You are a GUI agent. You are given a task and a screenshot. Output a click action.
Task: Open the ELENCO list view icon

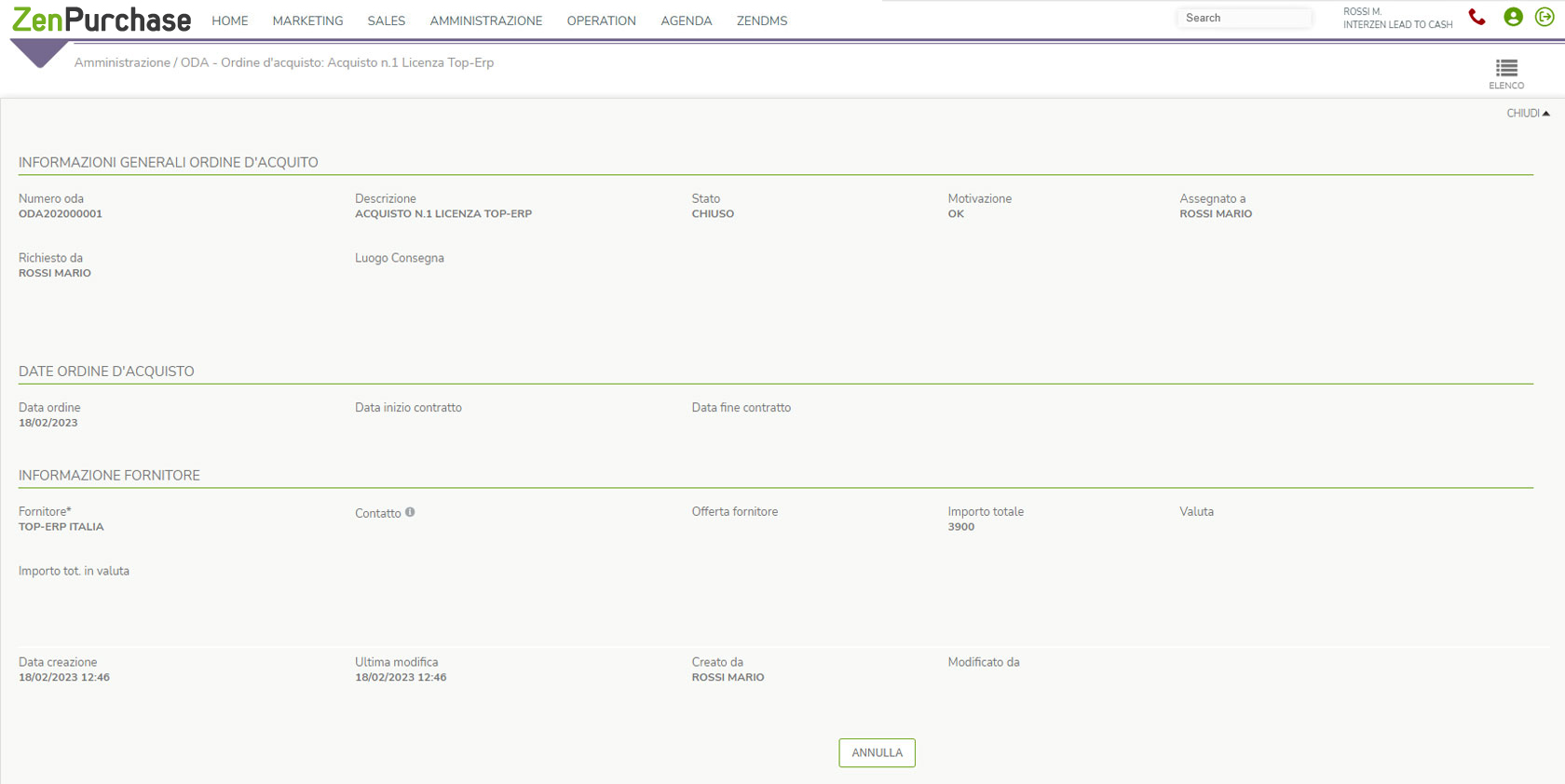tap(1506, 73)
